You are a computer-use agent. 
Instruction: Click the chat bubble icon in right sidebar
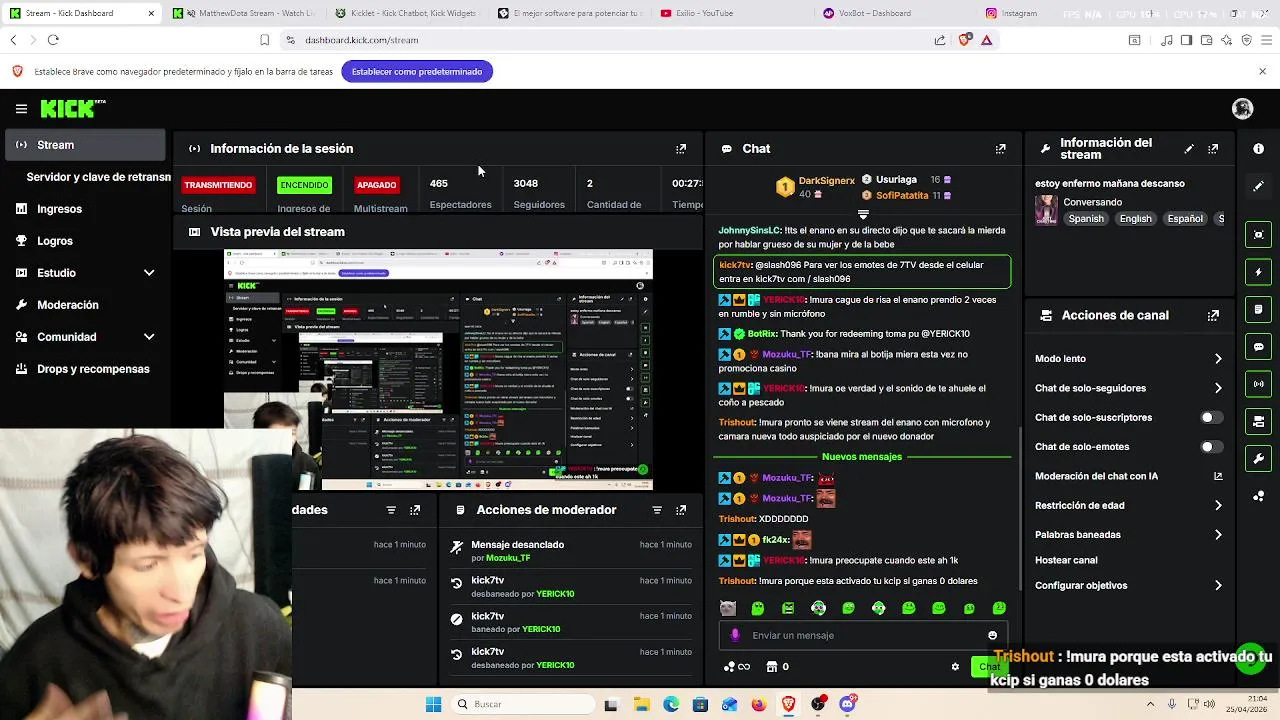[1258, 347]
